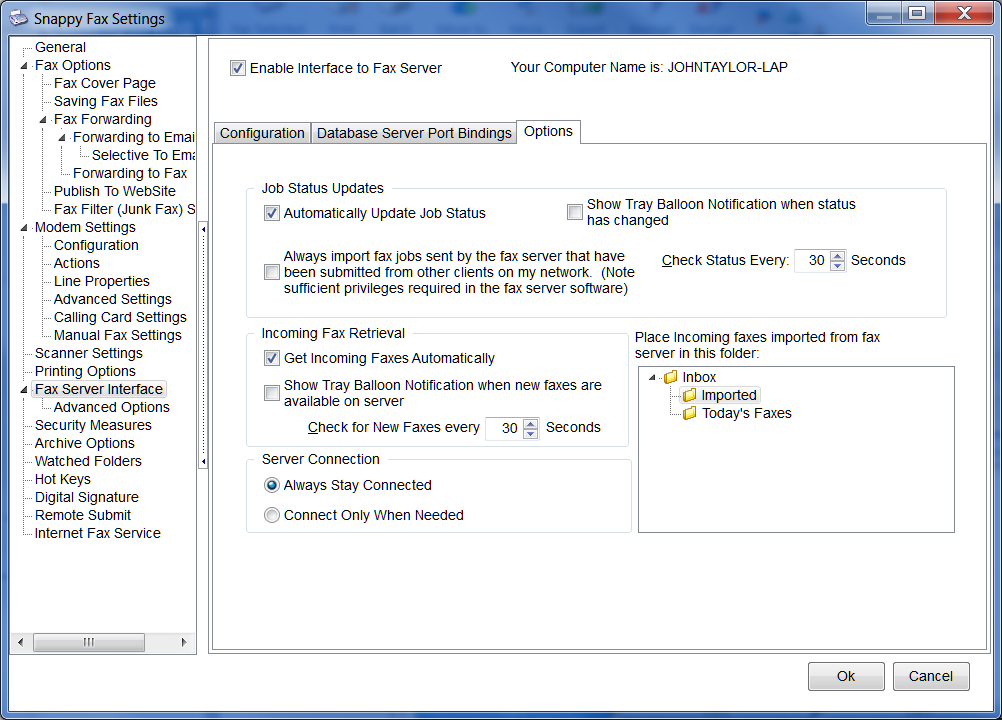Select Forwarding to Fax tree item
This screenshot has height=720, width=1002.
(130, 173)
